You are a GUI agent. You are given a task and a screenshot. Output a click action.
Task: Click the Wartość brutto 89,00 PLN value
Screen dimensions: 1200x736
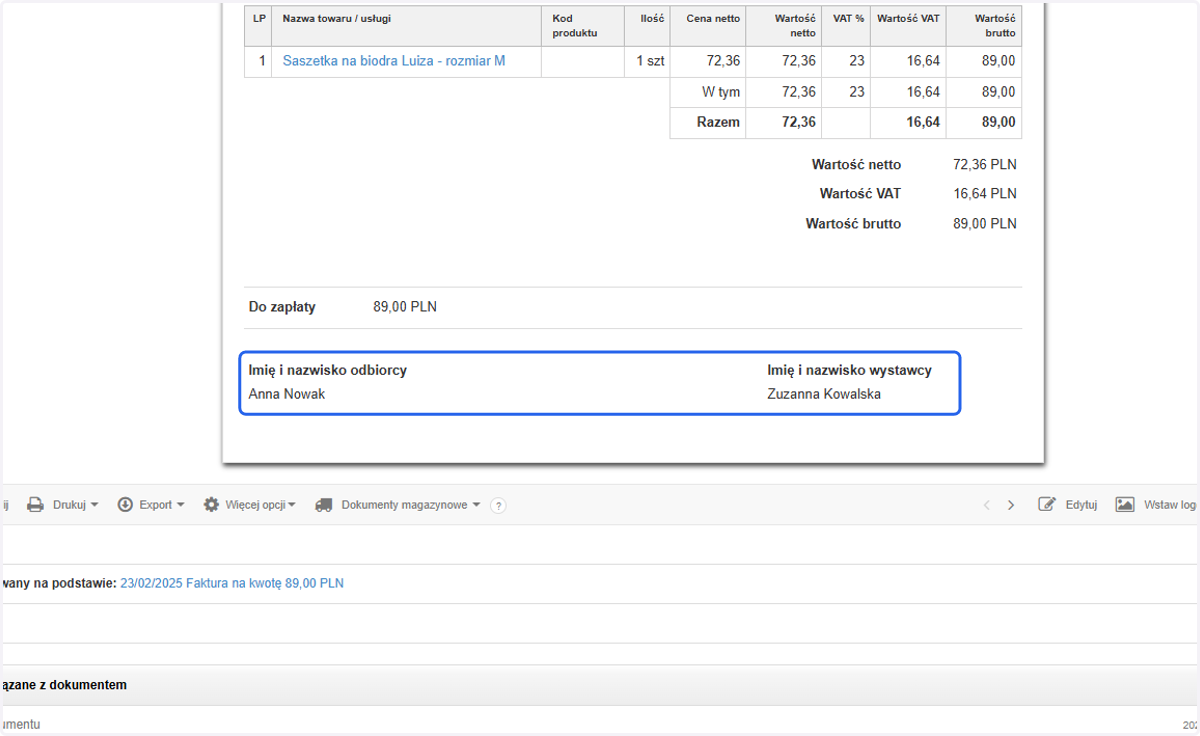[x=985, y=224]
